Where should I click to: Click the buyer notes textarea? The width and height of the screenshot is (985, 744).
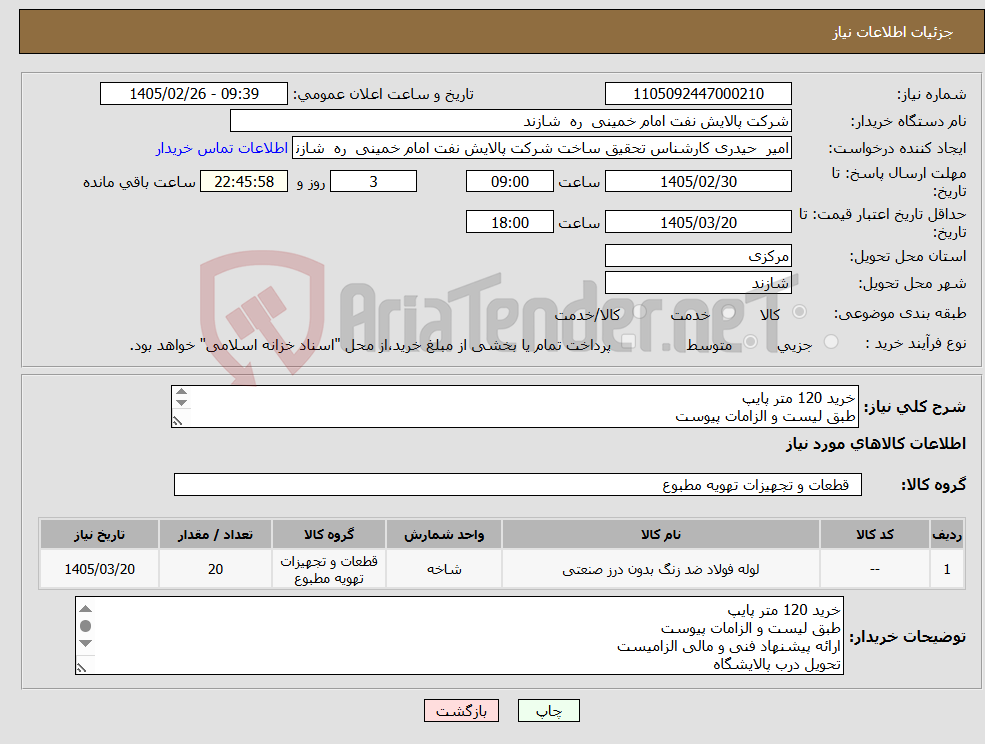click(x=459, y=636)
